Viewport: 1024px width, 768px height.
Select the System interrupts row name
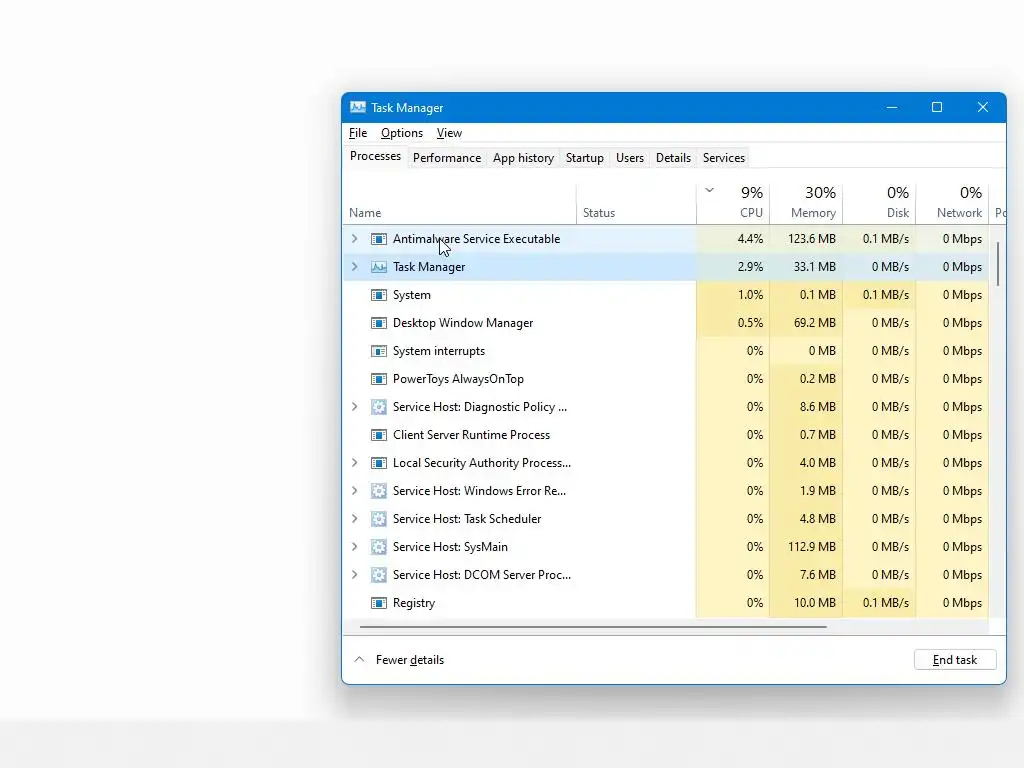[439, 351]
